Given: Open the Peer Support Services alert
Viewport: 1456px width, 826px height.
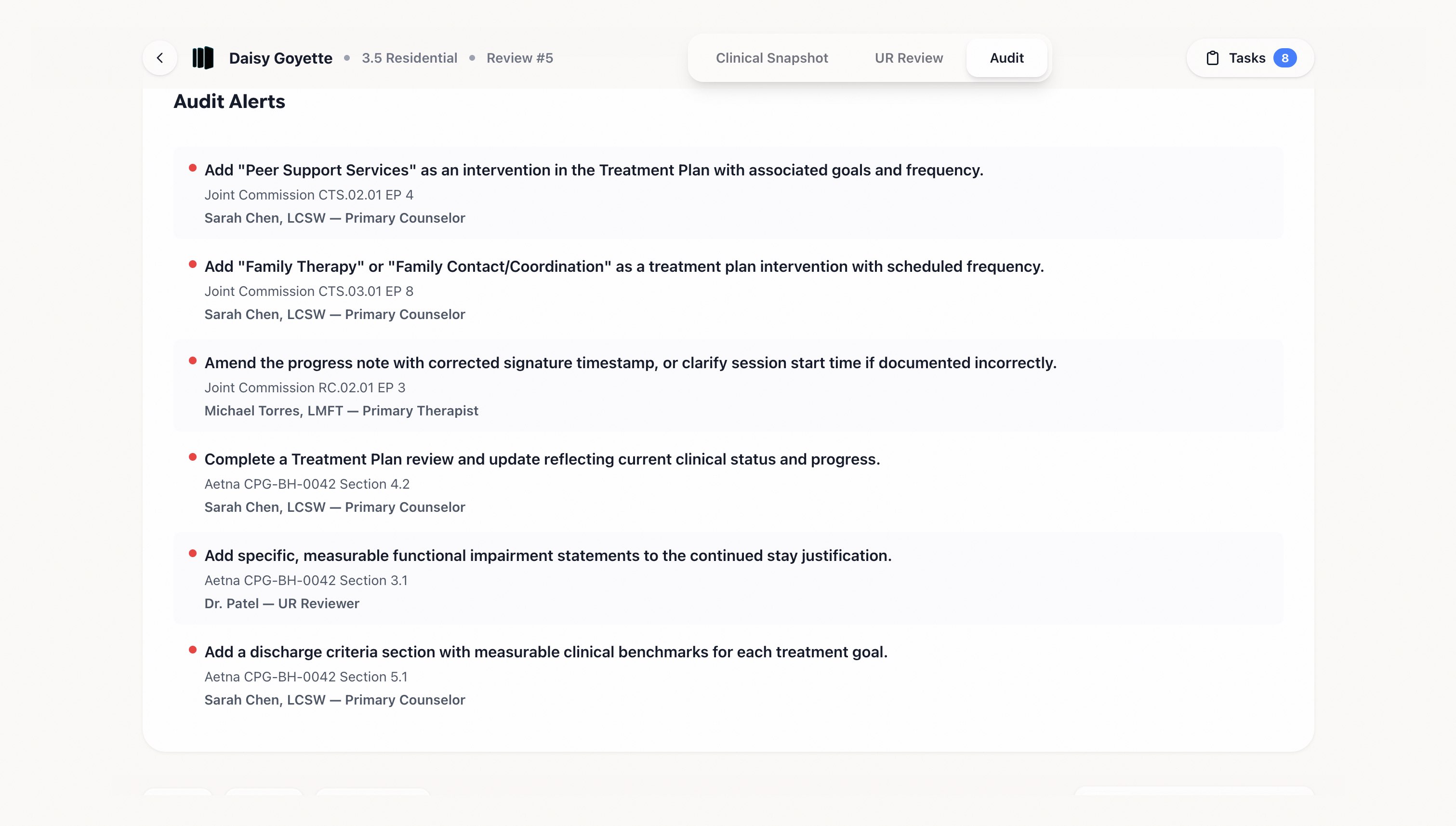Looking at the screenshot, I should coord(593,170).
